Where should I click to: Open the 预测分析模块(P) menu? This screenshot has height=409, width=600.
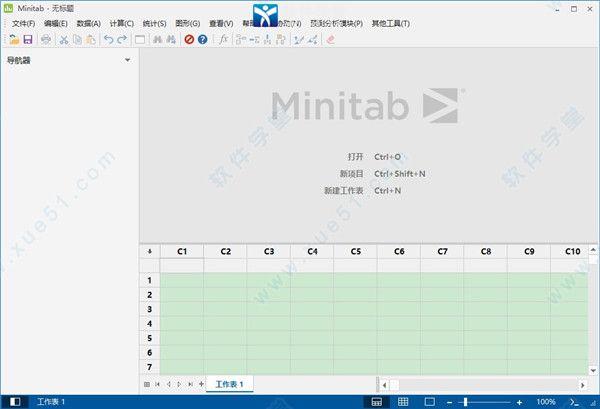click(x=336, y=23)
